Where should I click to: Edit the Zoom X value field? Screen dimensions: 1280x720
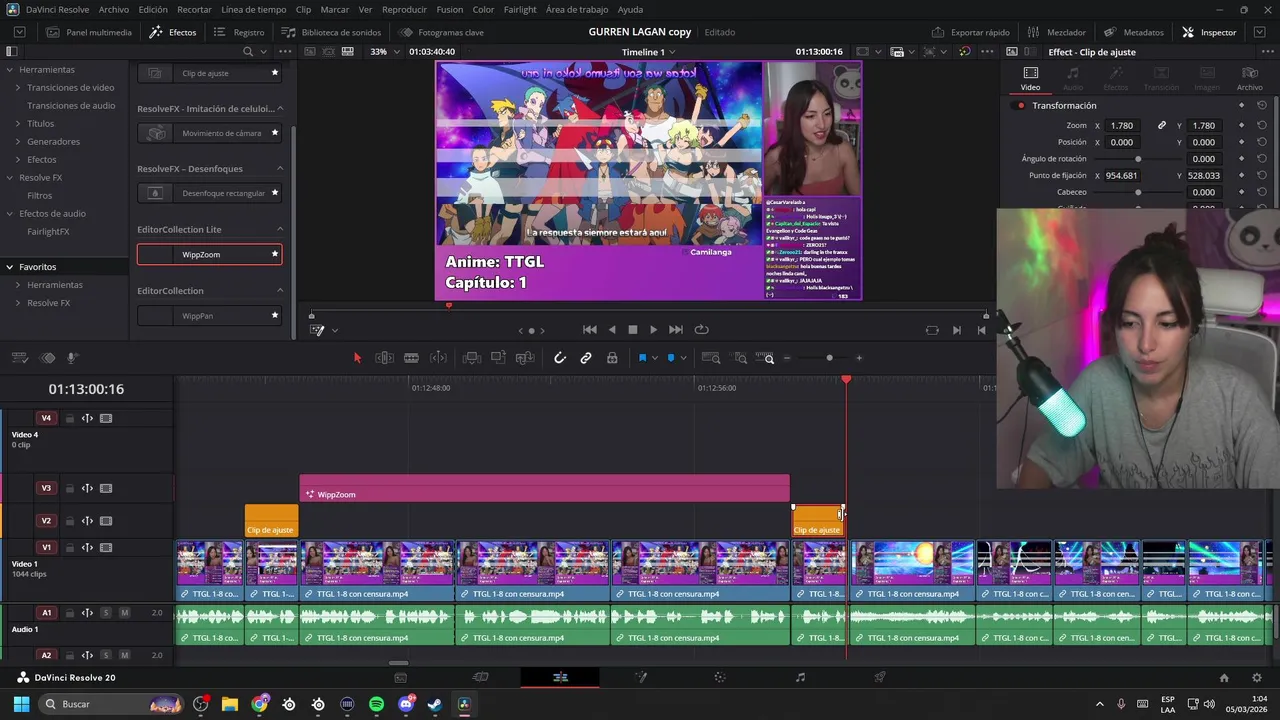pos(1121,125)
